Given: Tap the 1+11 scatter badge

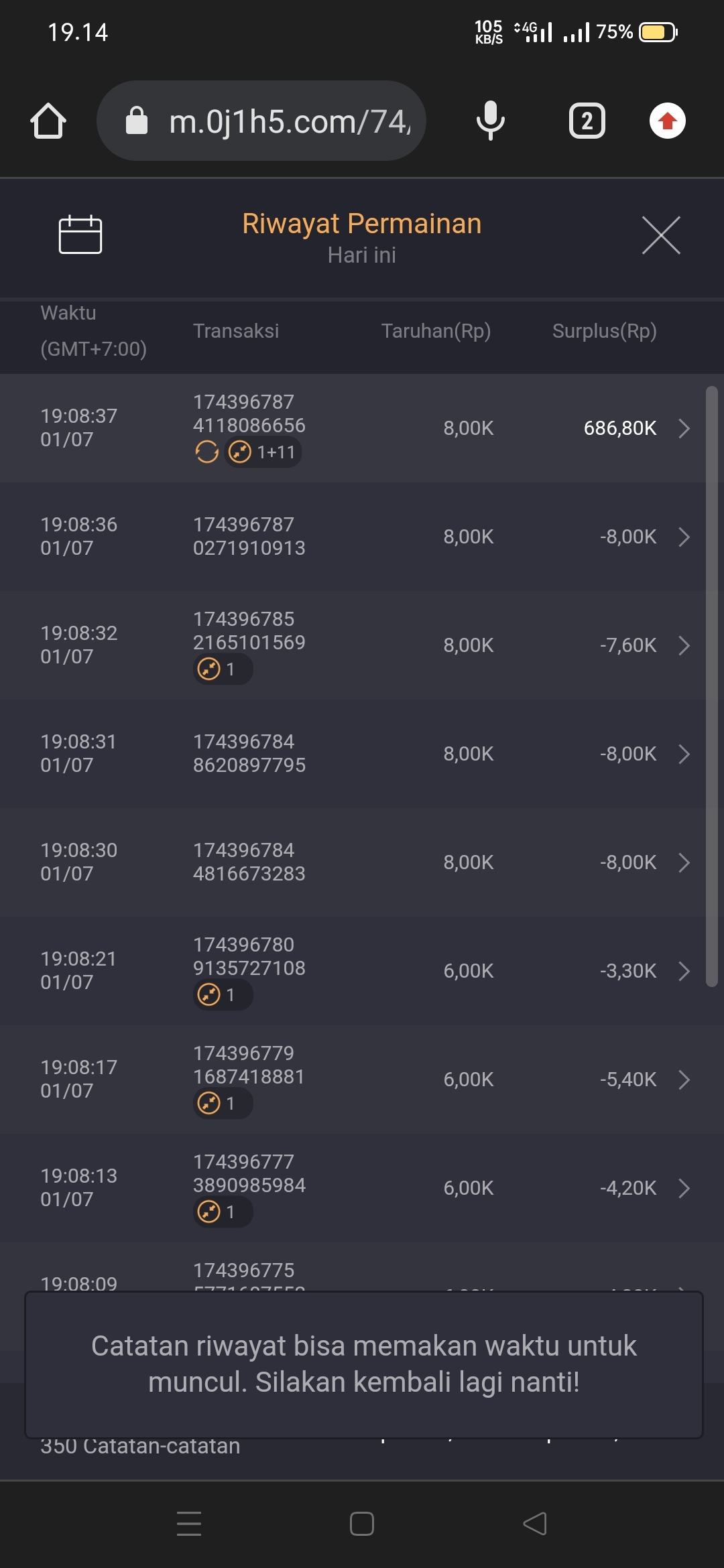Looking at the screenshot, I should [263, 452].
